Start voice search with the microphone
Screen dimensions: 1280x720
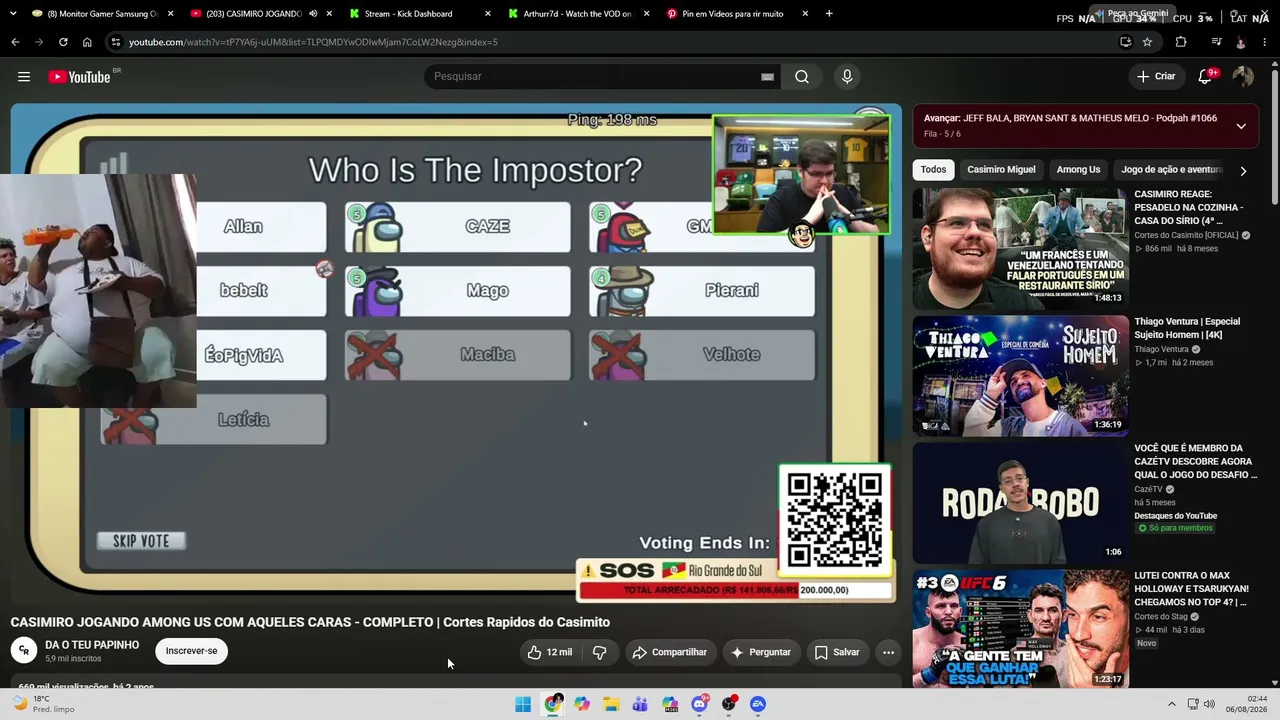point(847,77)
